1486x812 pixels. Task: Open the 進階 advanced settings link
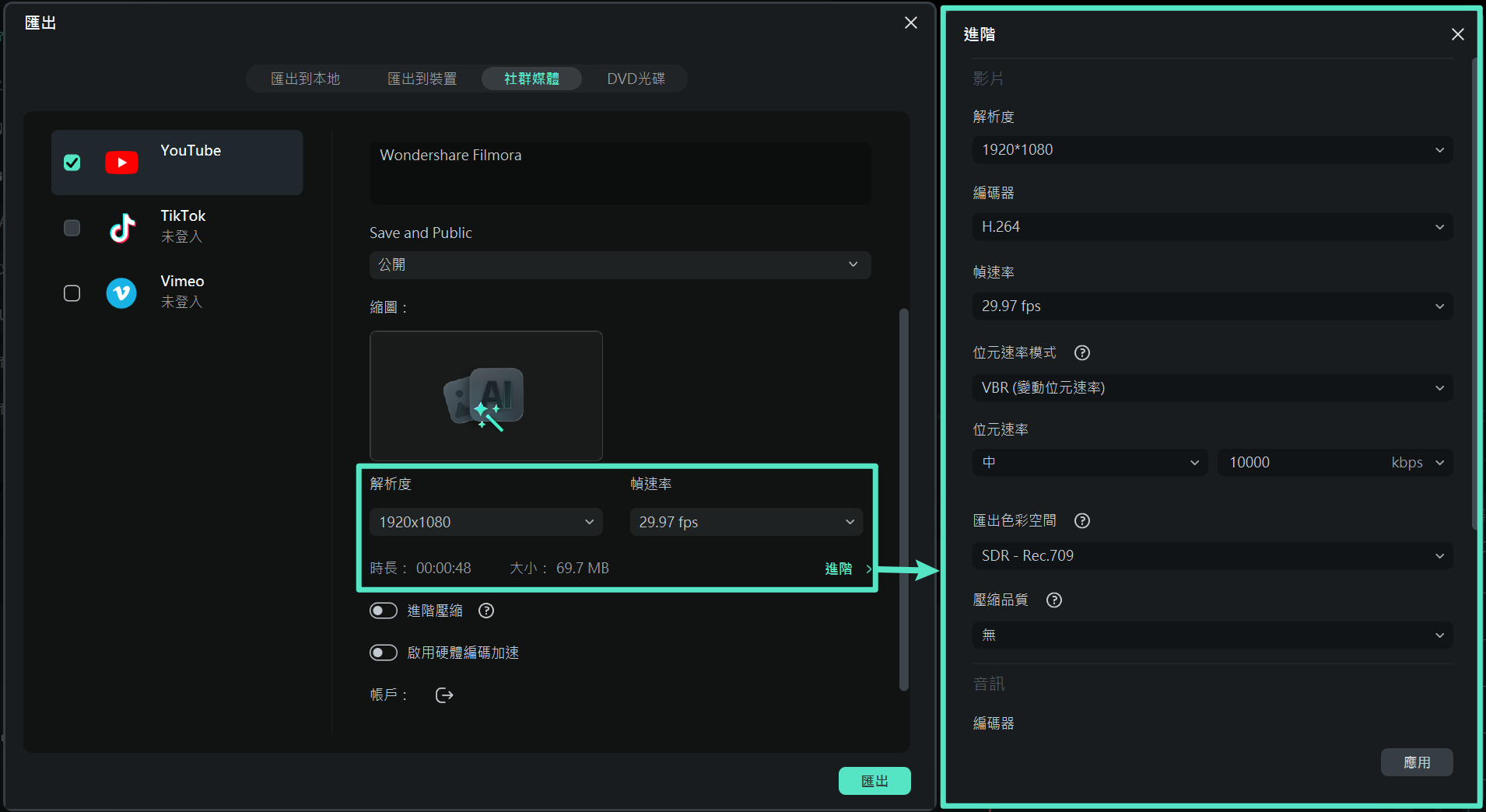847,569
